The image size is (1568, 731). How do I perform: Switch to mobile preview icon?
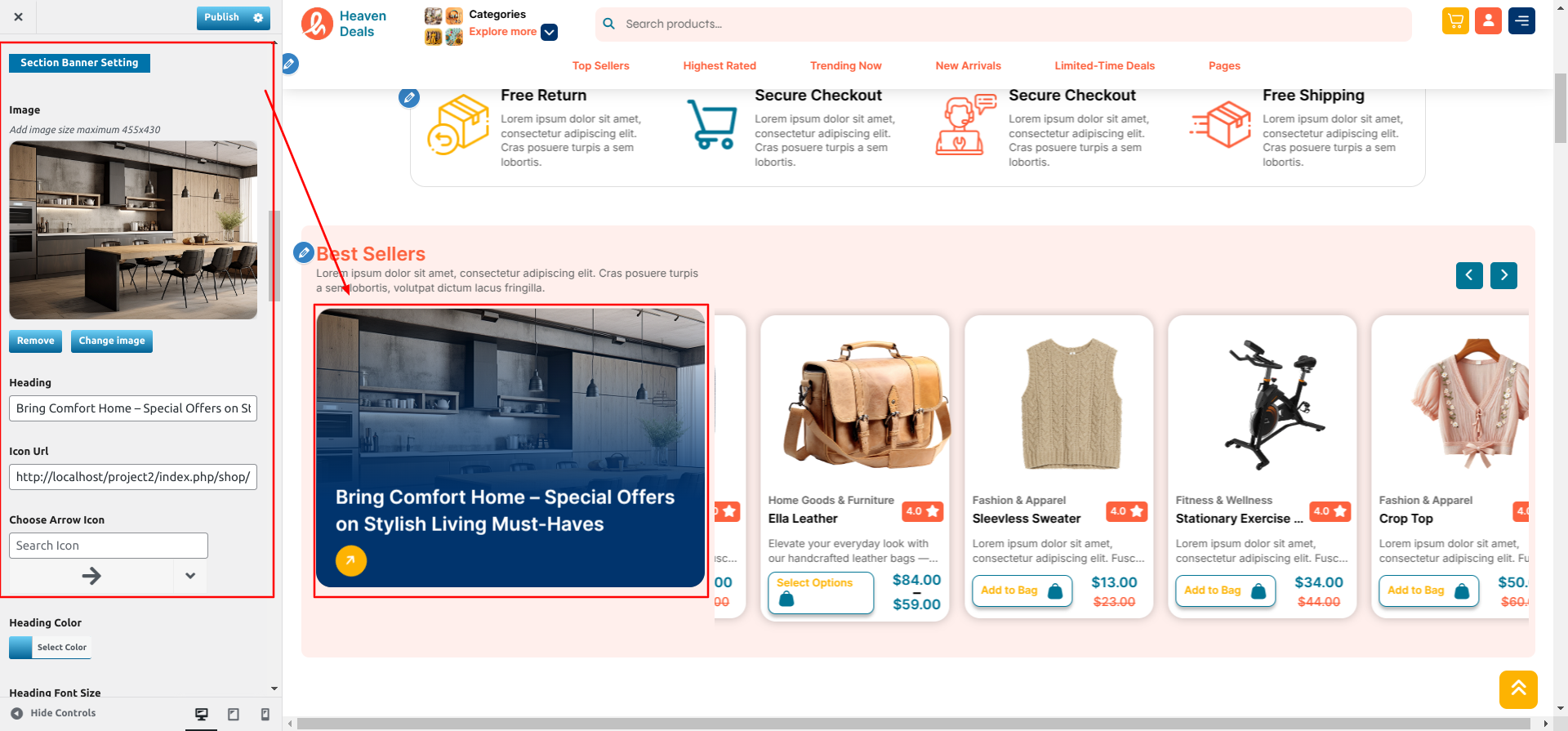pyautogui.click(x=265, y=714)
